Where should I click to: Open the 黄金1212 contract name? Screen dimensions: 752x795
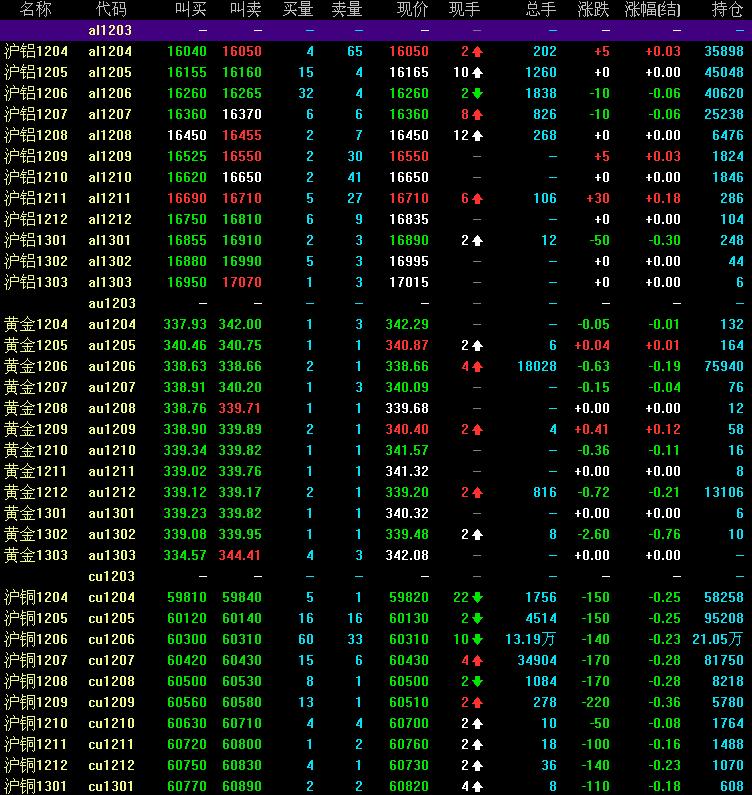coord(37,492)
